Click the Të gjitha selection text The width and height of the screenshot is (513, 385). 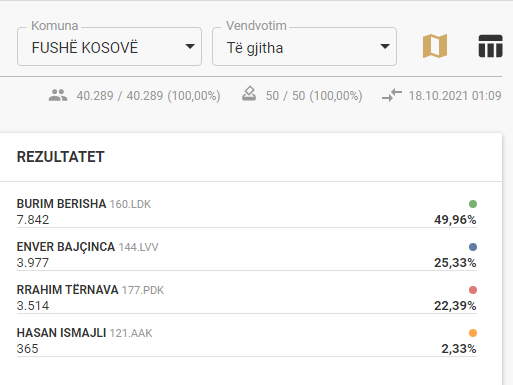[x=255, y=48]
